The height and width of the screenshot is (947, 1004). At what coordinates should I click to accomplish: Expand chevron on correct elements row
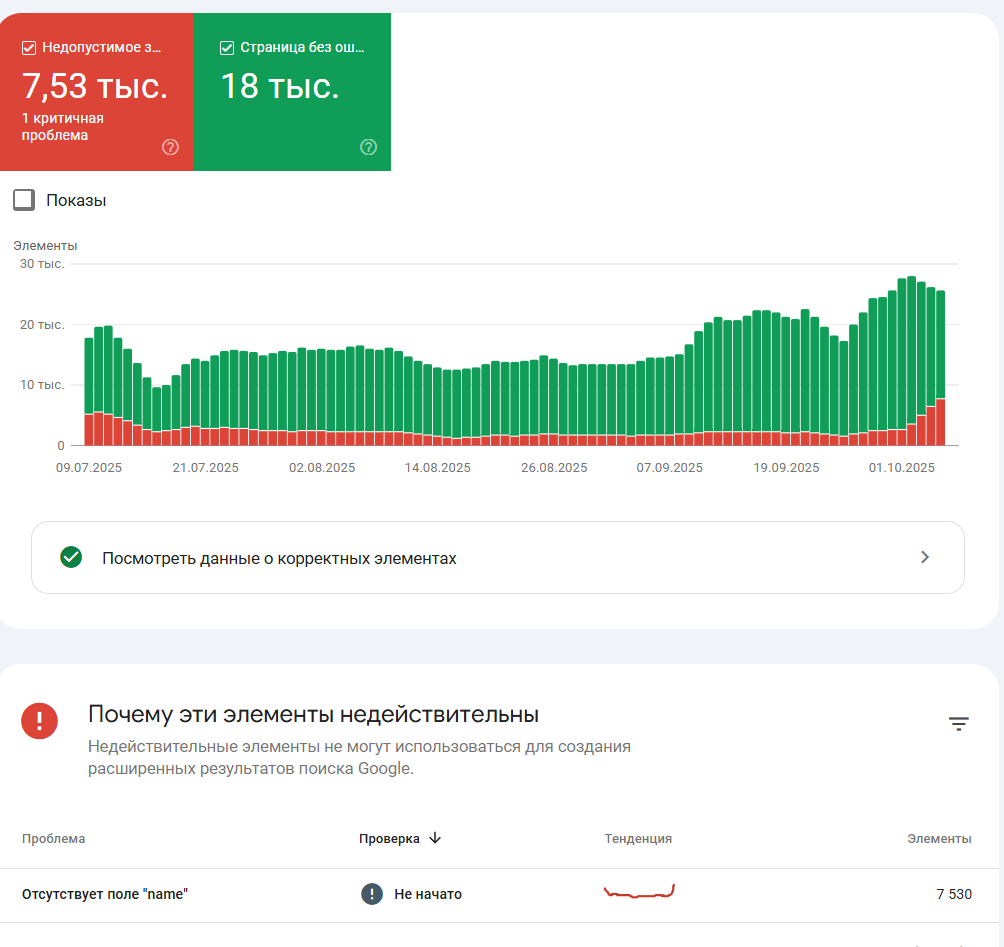(925, 557)
